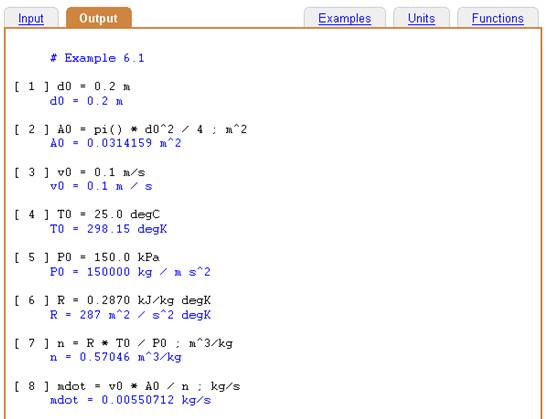The width and height of the screenshot is (548, 419).
Task: Click input line 6 R = 0.2870 kJ/kg degK
Action: tap(113, 301)
